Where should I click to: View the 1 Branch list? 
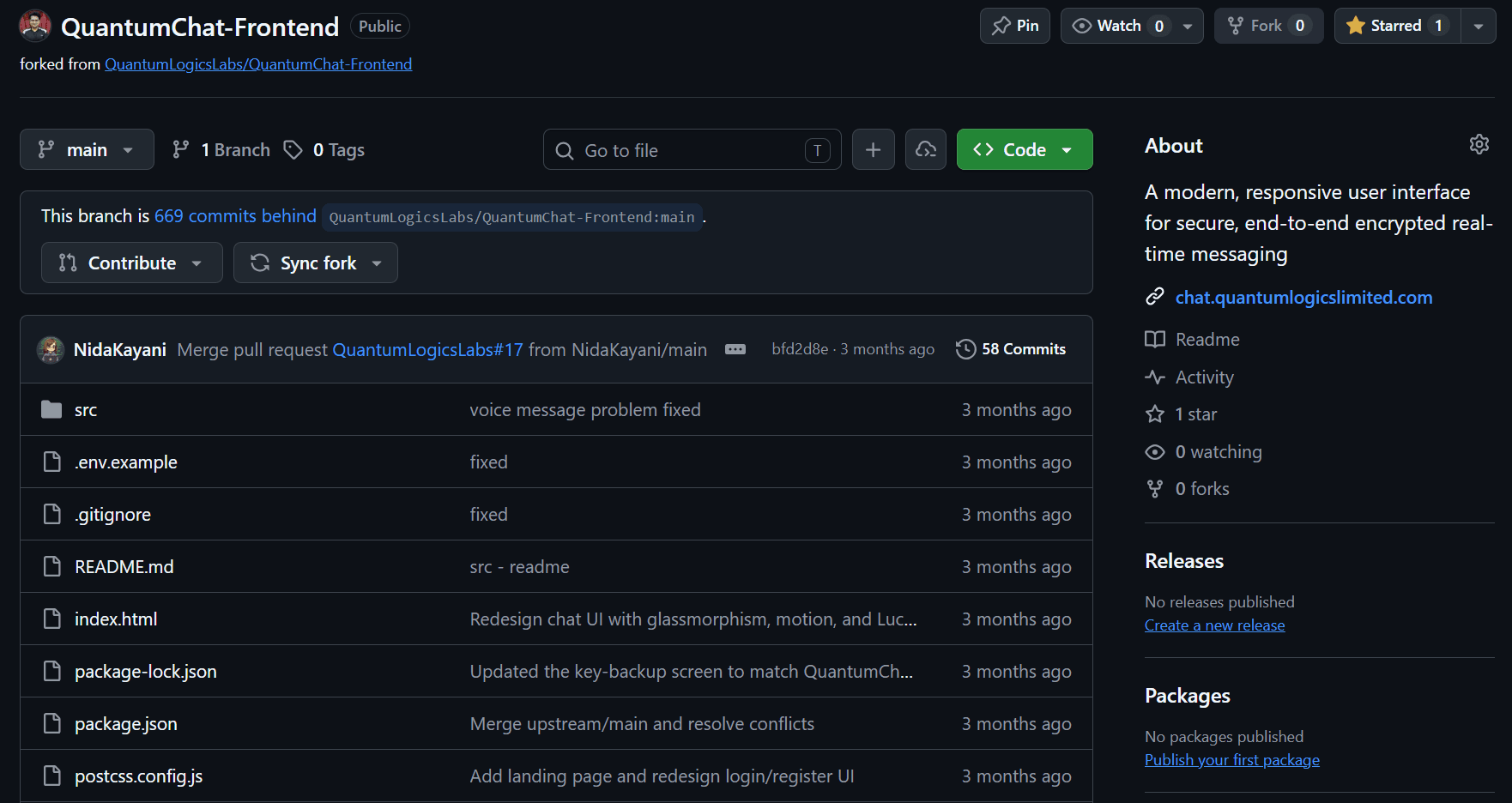tap(221, 149)
